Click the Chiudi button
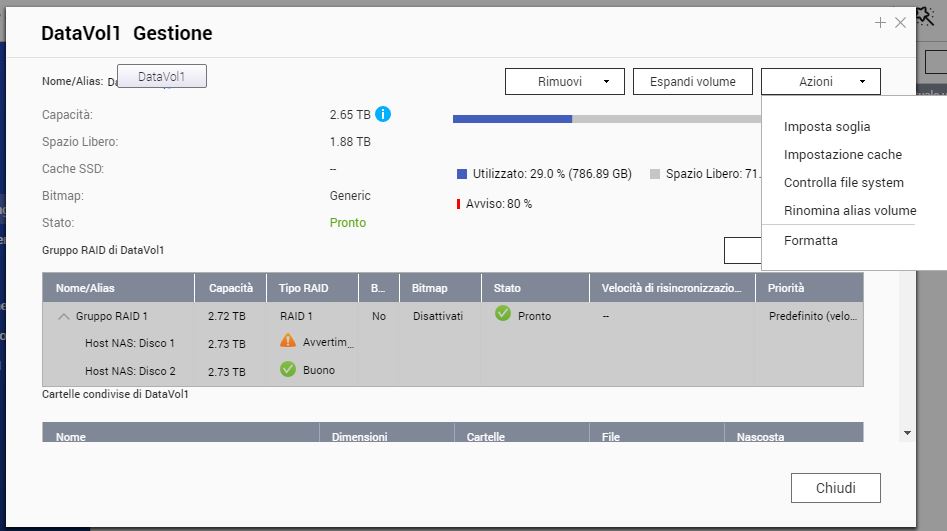The width and height of the screenshot is (947, 531). click(x=835, y=488)
